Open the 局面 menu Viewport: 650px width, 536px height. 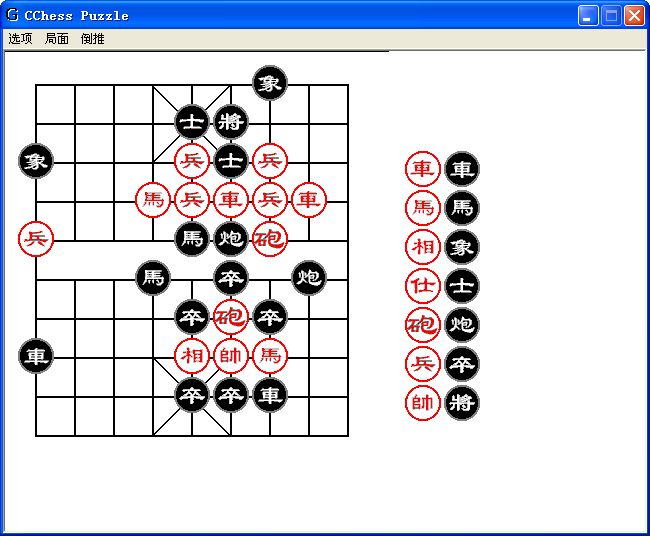(57, 39)
